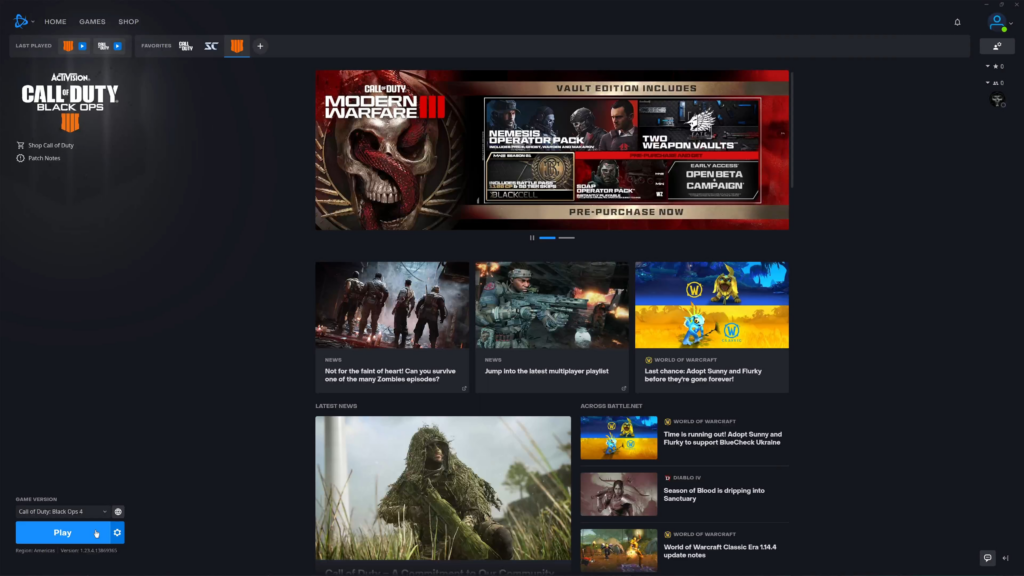Screen dimensions: 1024x576
Task: Open the ghillie suit sniper Latest News image
Action: tap(443, 488)
